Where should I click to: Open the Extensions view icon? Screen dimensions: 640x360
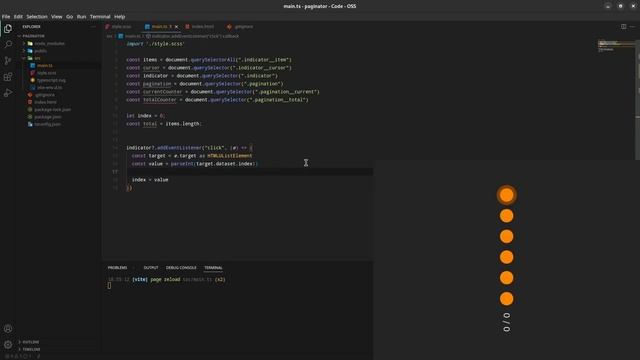point(8,77)
